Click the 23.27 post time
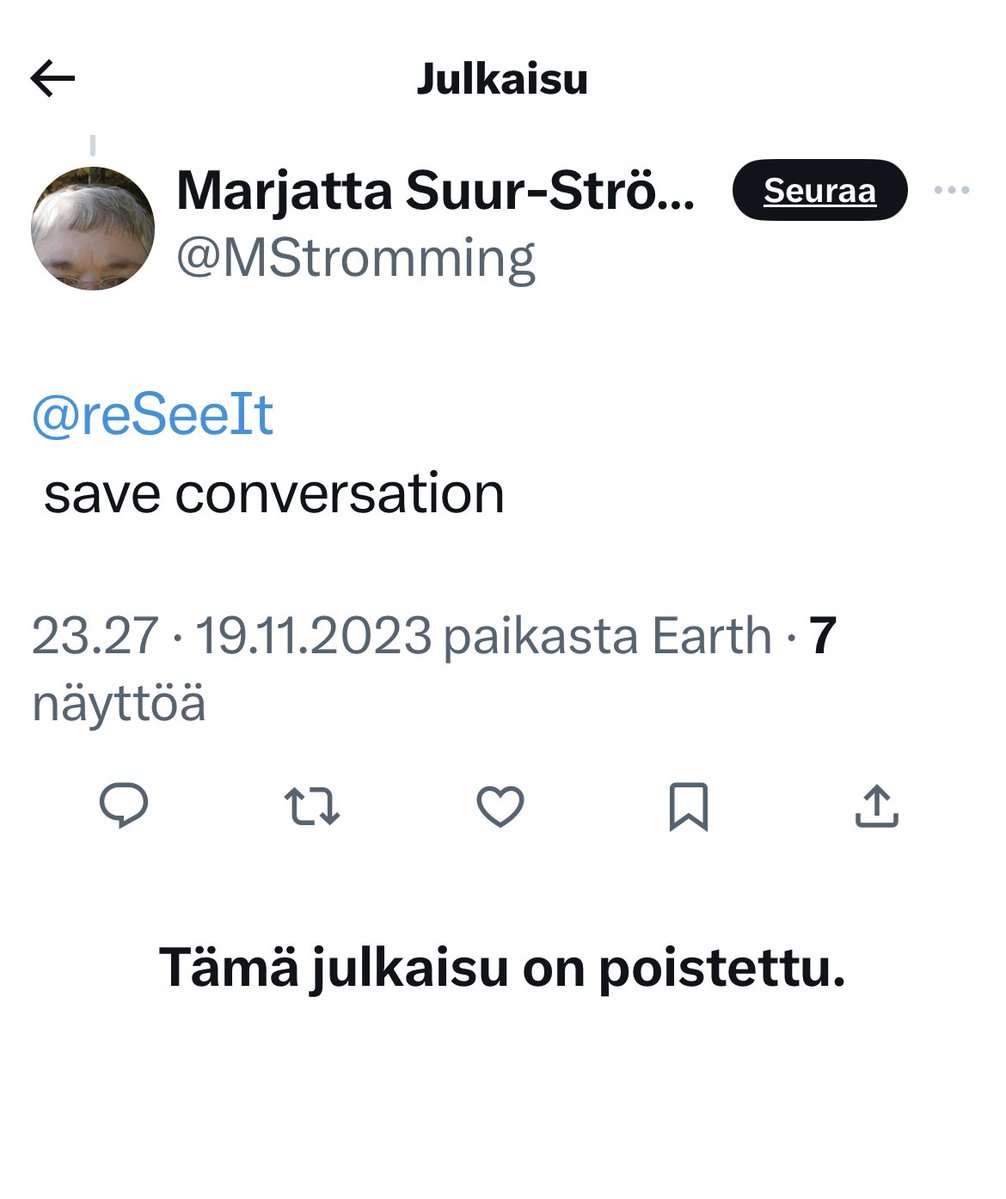Viewport: 1006px width, 1199px height. [96, 636]
